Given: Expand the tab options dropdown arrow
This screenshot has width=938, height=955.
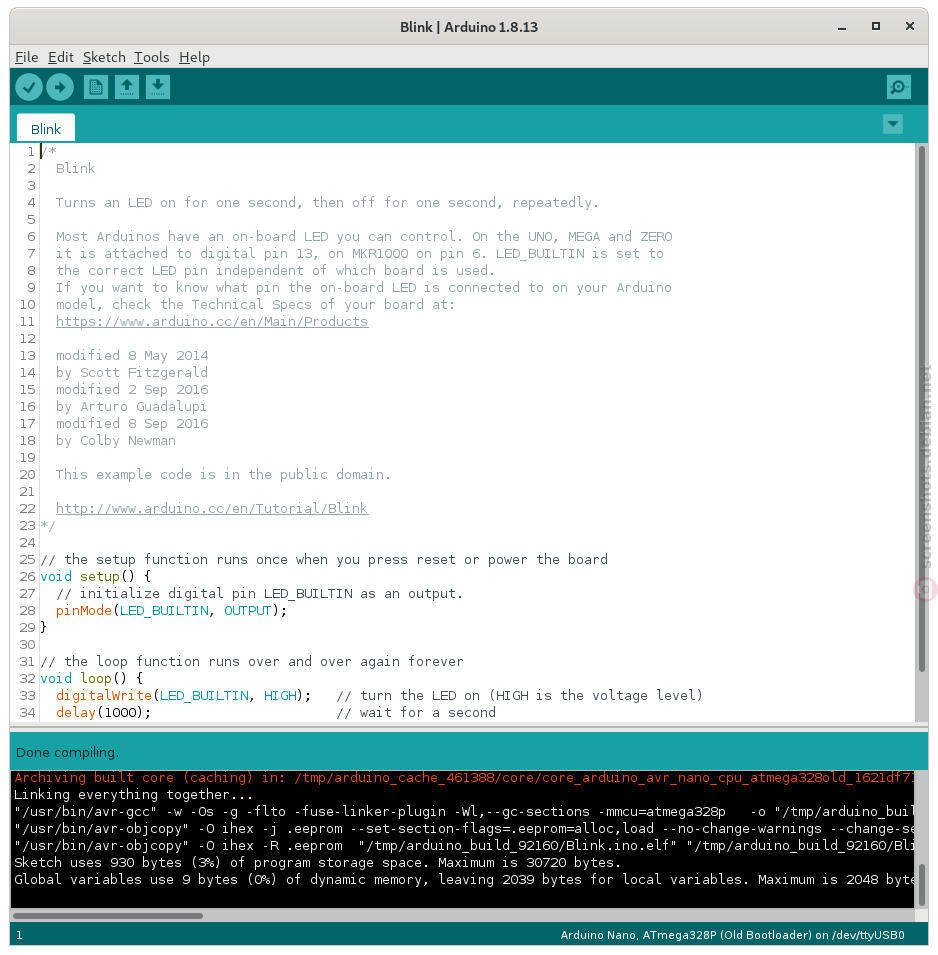Looking at the screenshot, I should point(893,124).
